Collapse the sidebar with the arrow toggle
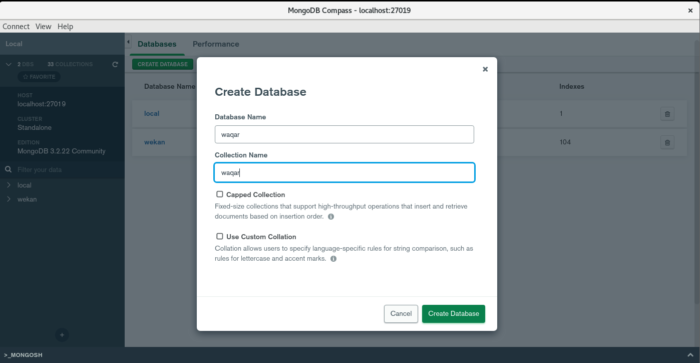Image resolution: width=700 pixels, height=363 pixels. tap(128, 42)
